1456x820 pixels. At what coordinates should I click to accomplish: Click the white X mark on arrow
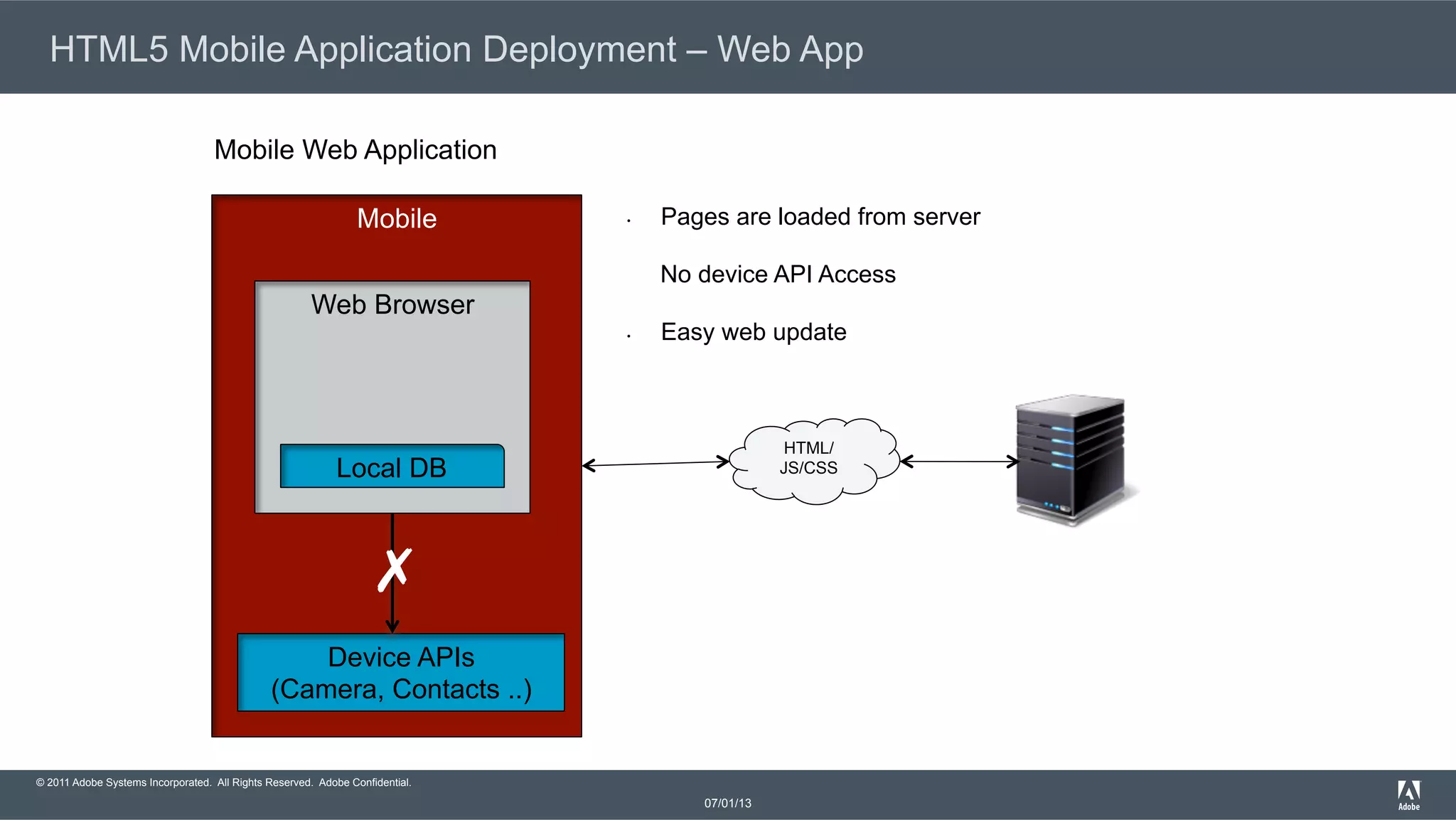[395, 570]
